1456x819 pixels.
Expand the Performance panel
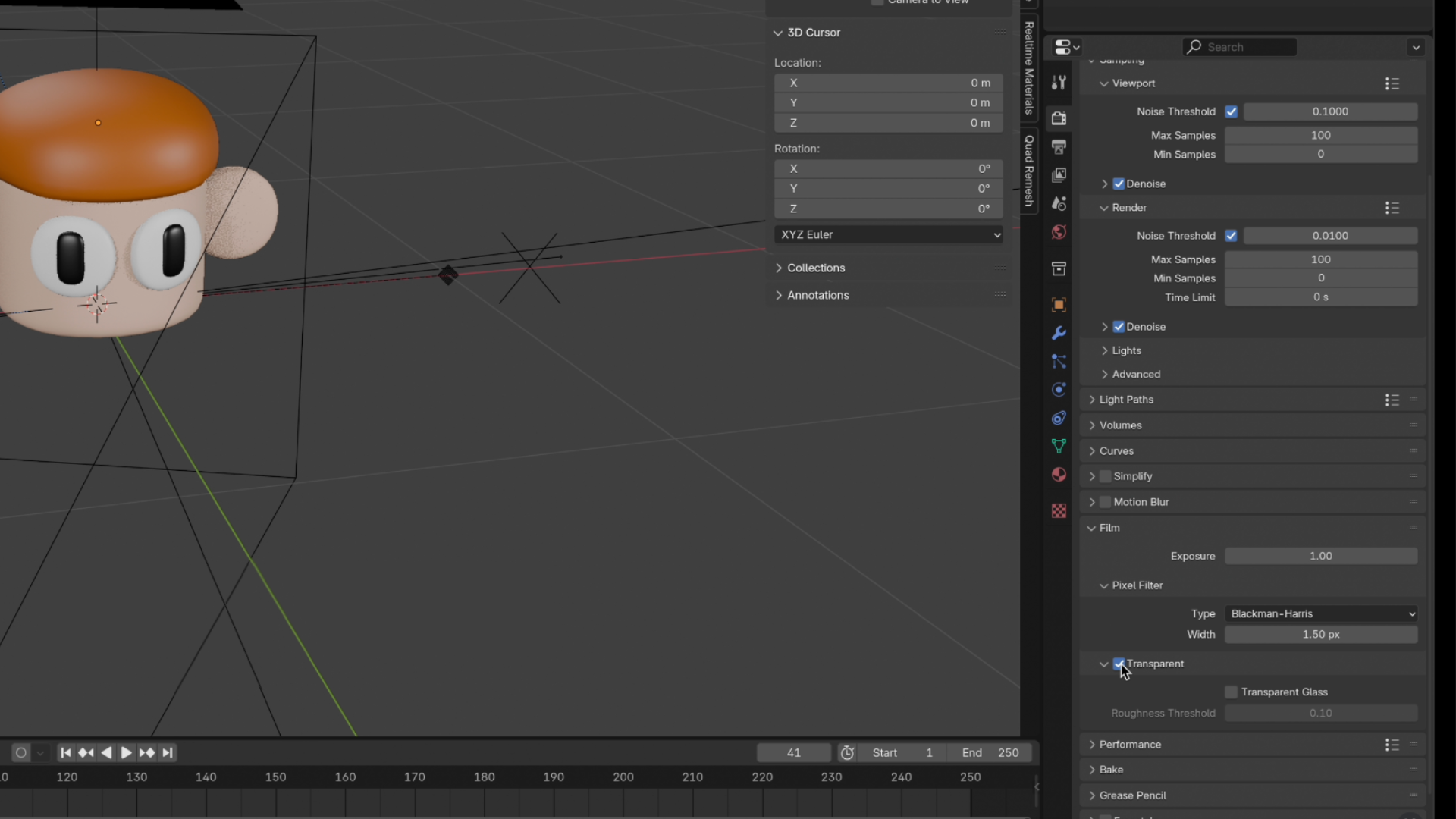pyautogui.click(x=1092, y=745)
